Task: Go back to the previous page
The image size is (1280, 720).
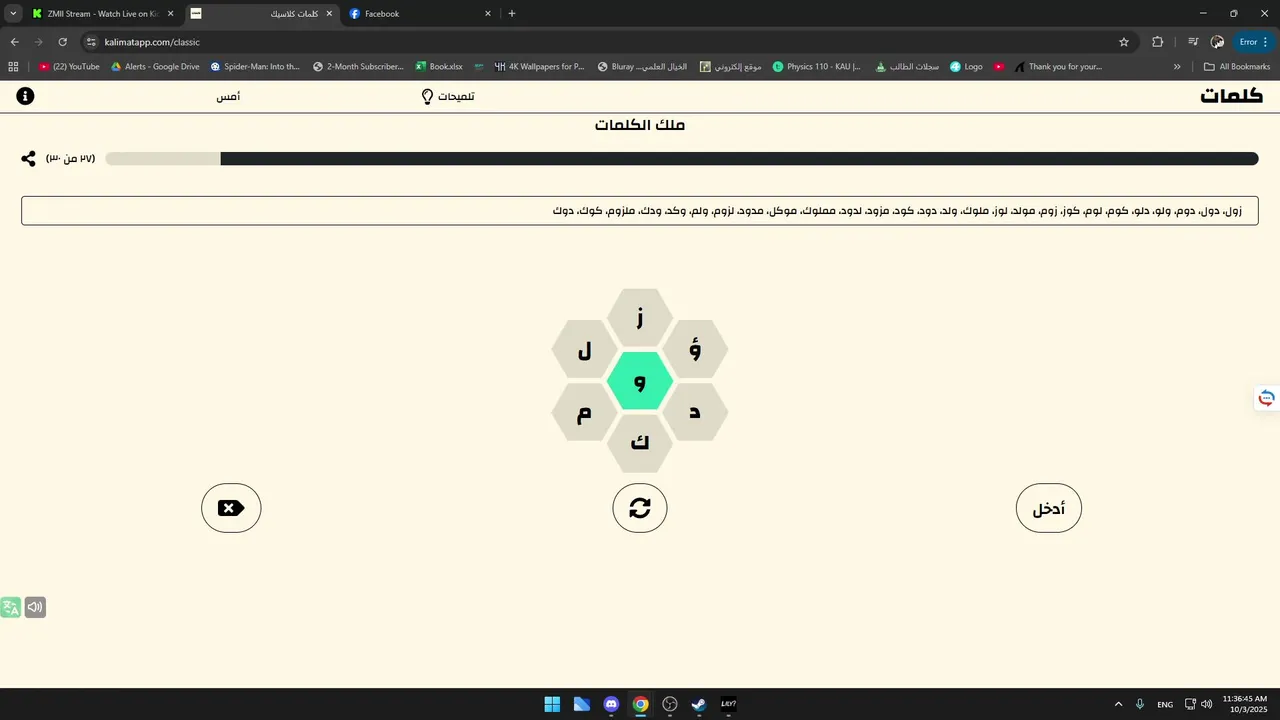Action: (15, 42)
